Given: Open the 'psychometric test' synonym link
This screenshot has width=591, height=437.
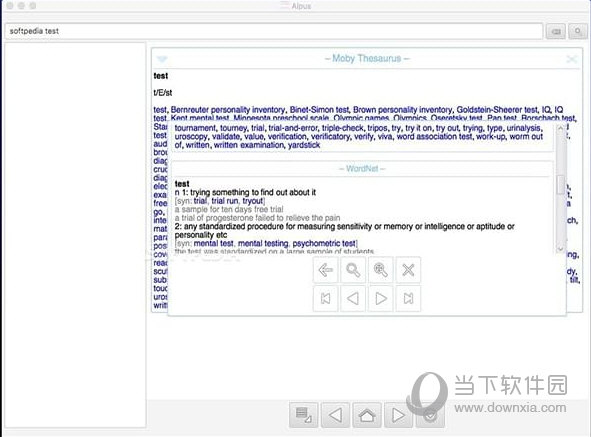Looking at the screenshot, I should 324,244.
